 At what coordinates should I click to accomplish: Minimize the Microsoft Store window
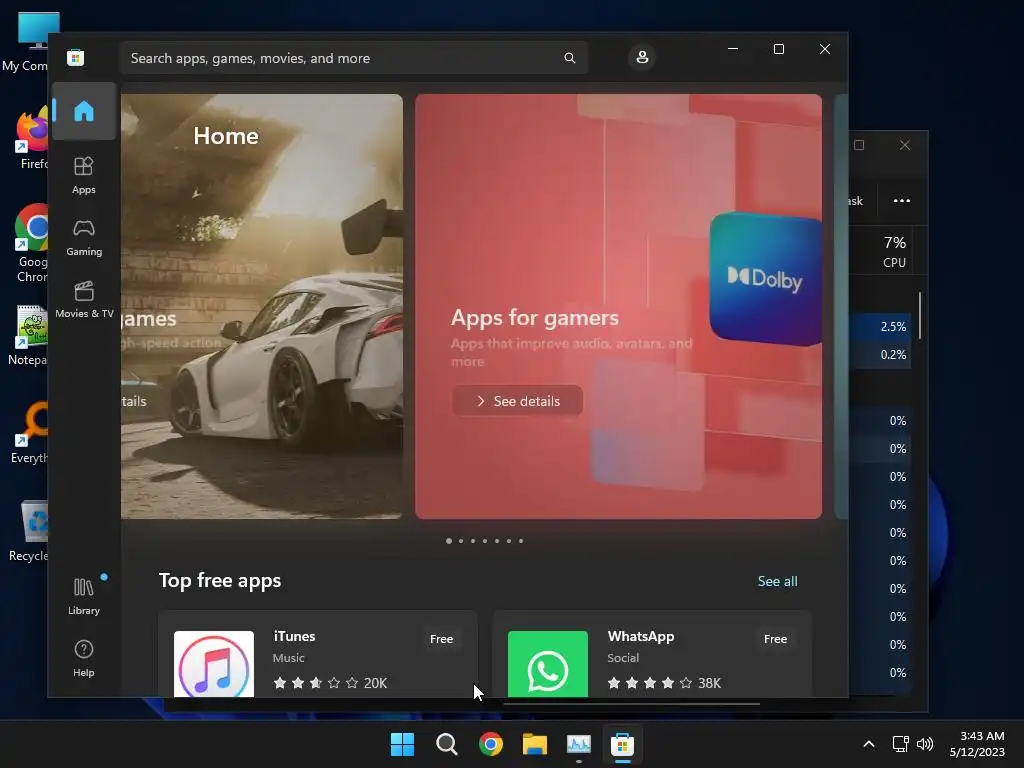(733, 49)
